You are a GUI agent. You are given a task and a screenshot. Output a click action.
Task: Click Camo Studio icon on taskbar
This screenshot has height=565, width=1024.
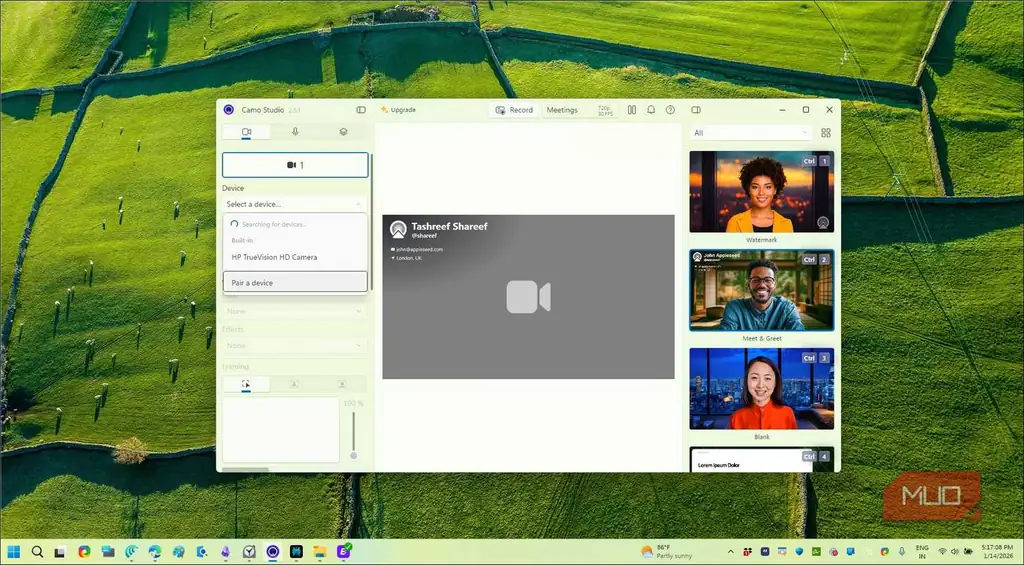(273, 552)
